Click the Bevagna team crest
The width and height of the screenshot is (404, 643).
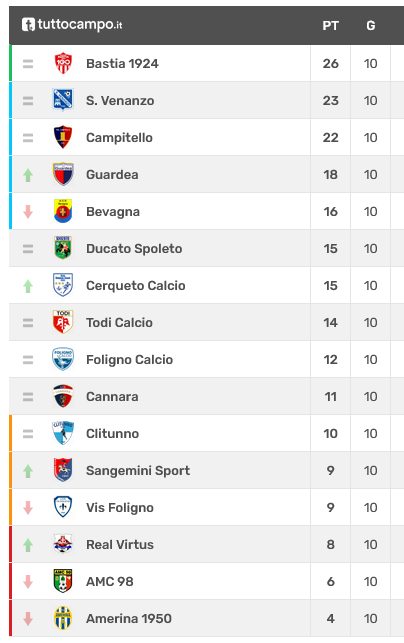tap(63, 211)
